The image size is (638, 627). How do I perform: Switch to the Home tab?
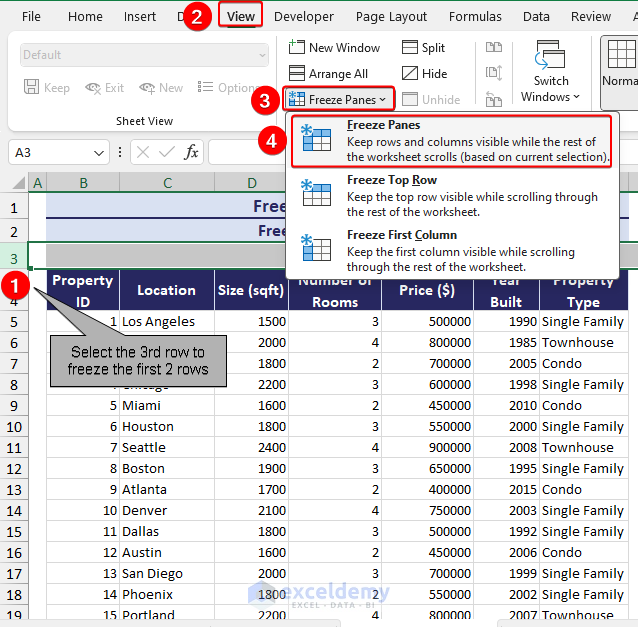pyautogui.click(x=85, y=16)
